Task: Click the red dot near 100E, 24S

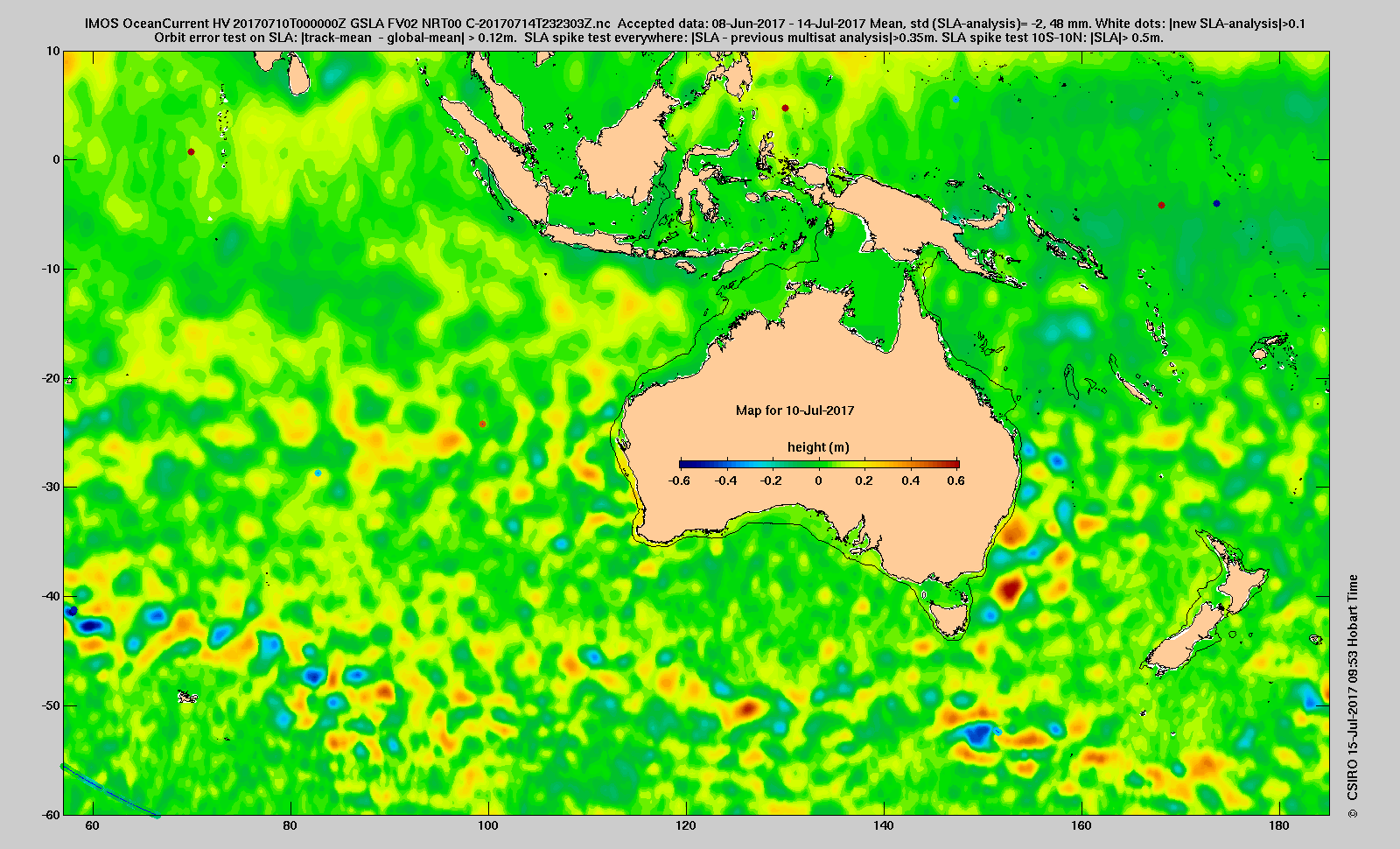Action: (482, 424)
